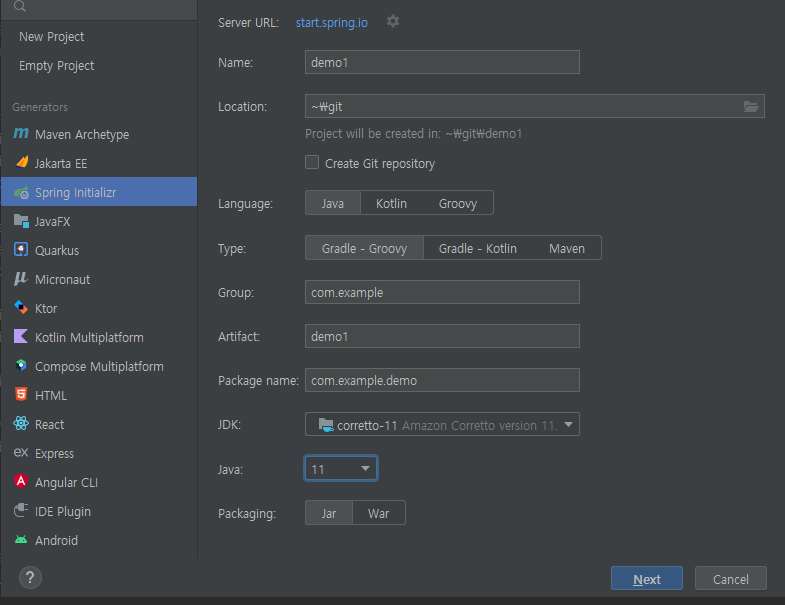Select Angular CLI generator label
The width and height of the screenshot is (785, 605).
point(67,482)
